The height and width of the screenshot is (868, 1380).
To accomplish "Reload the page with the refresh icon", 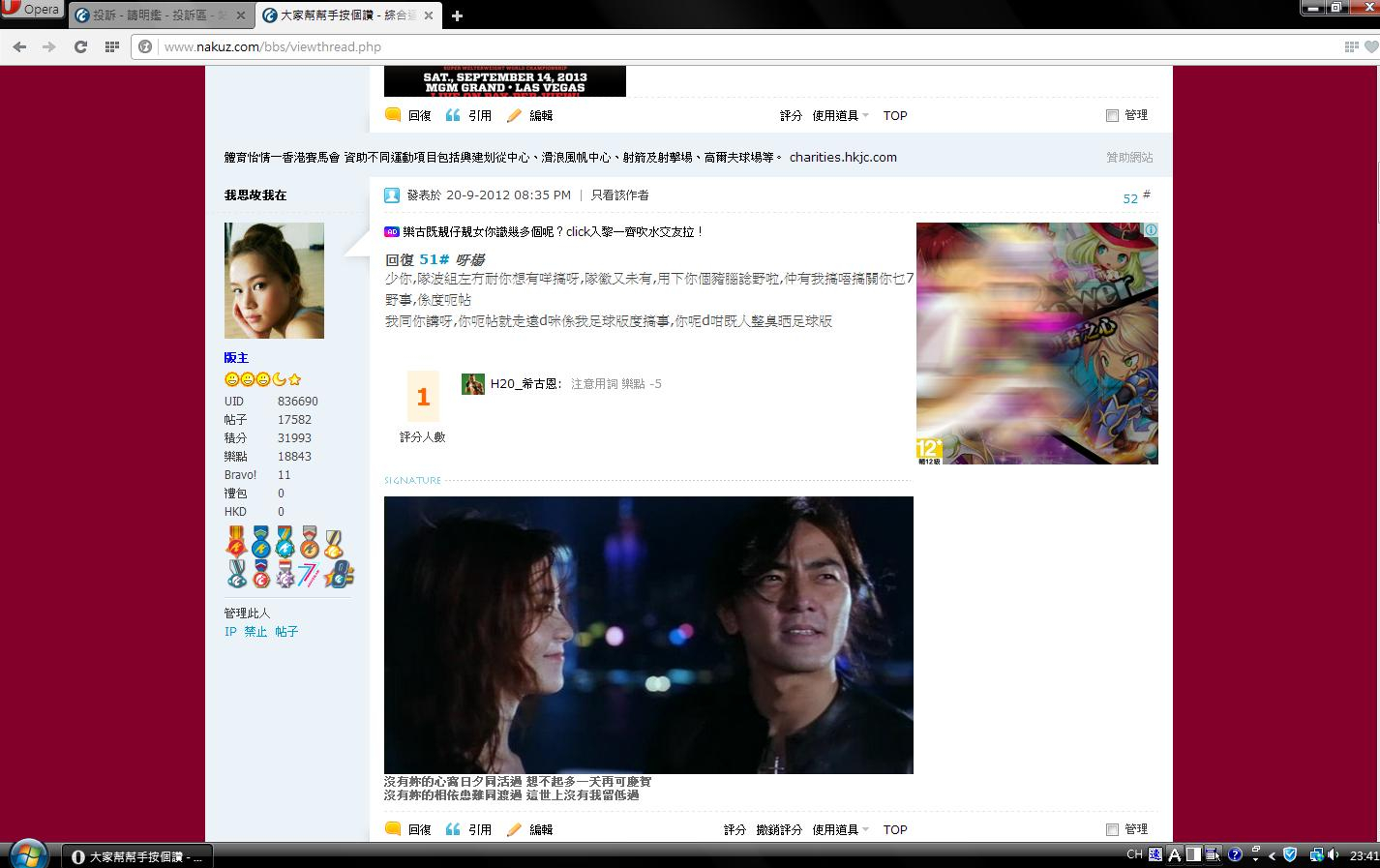I will coord(81,46).
